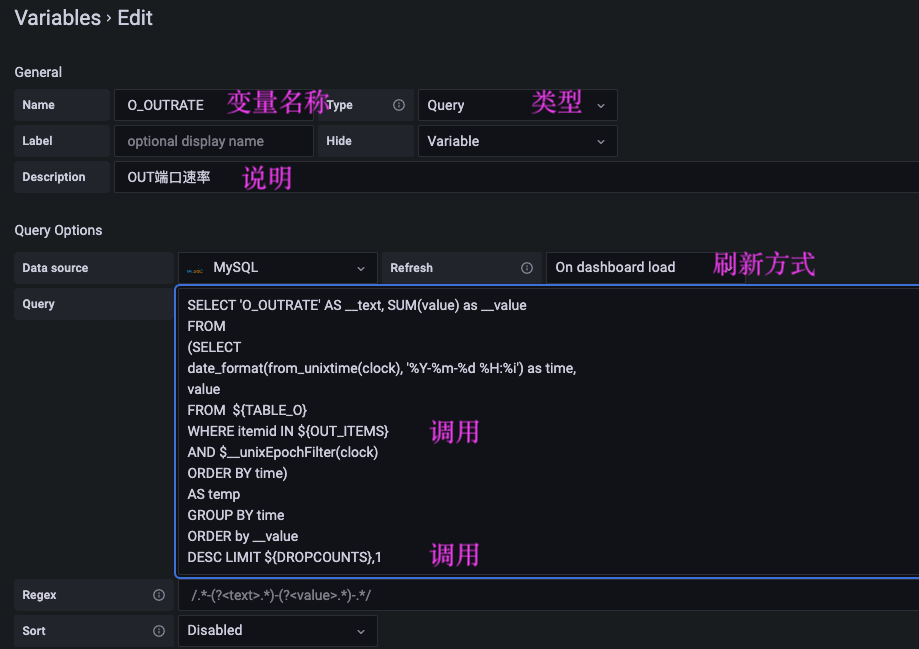Screen dimensions: 919x649
Task: Click the line 'ORDER BY time)'
Action: click(x=237, y=473)
